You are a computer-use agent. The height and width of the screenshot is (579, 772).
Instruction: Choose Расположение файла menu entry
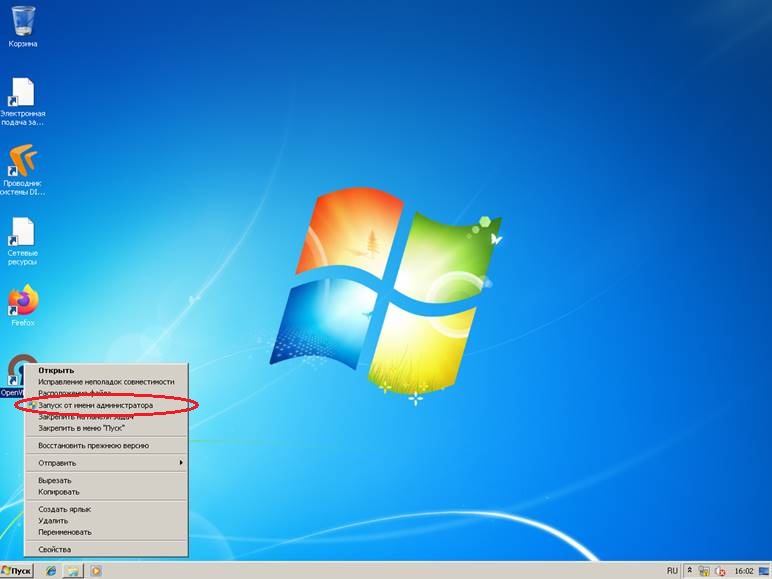(106, 393)
